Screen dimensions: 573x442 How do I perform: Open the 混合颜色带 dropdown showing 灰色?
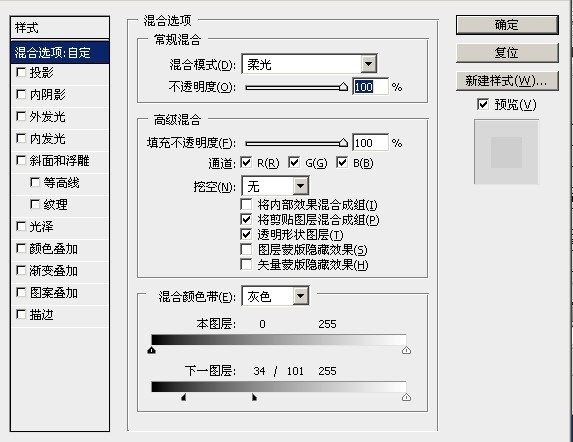click(x=275, y=296)
